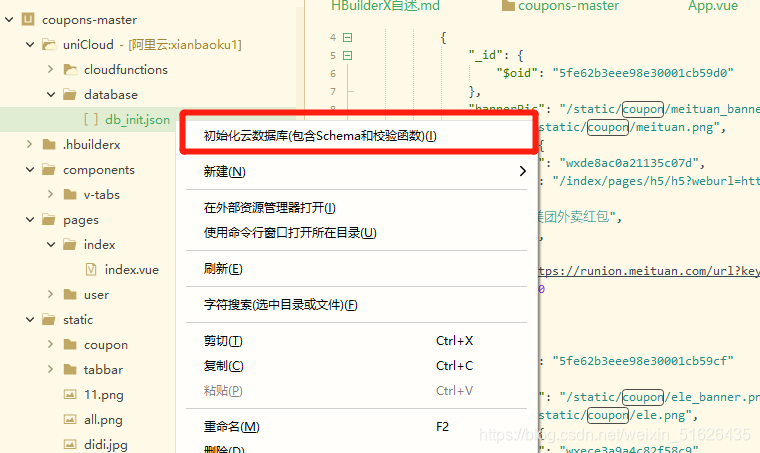The width and height of the screenshot is (760, 453).
Task: Expand the cloudfunctions folder
Action: click(50, 70)
